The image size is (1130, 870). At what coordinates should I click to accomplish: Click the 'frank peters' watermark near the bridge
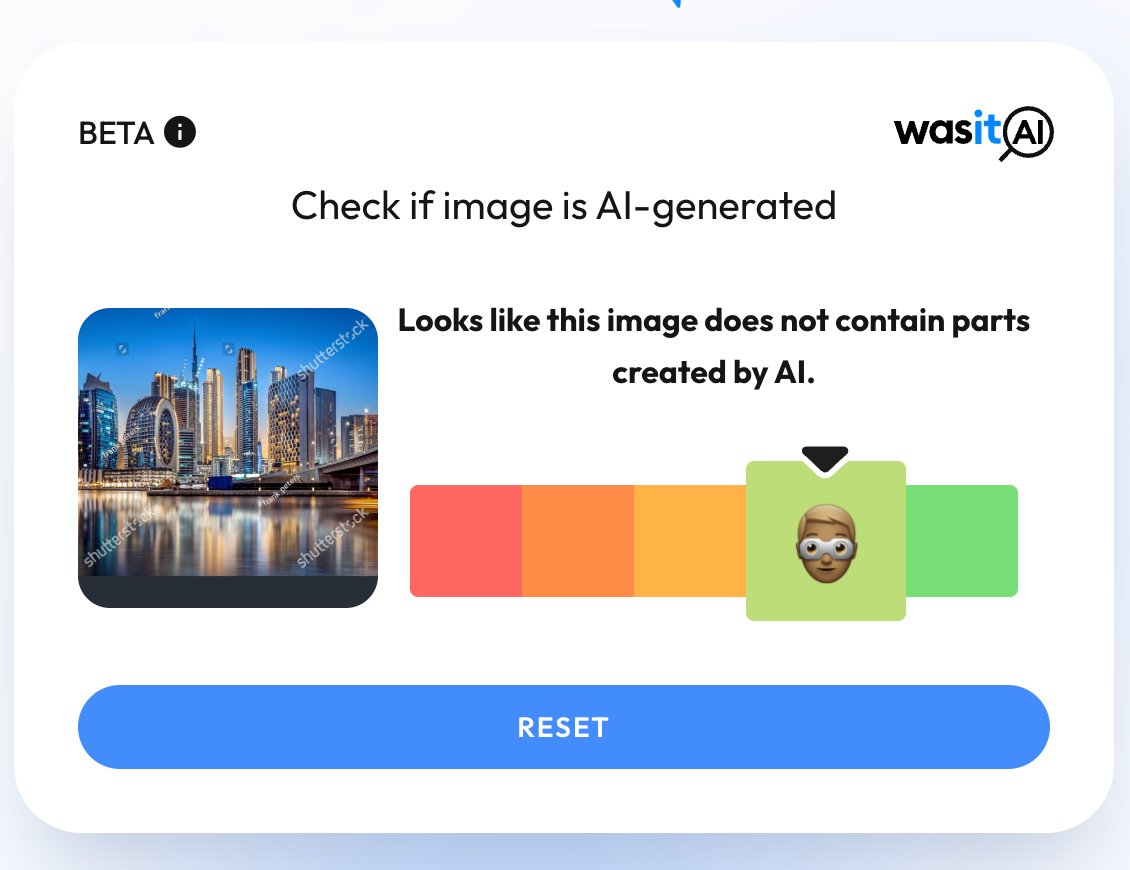coord(282,489)
